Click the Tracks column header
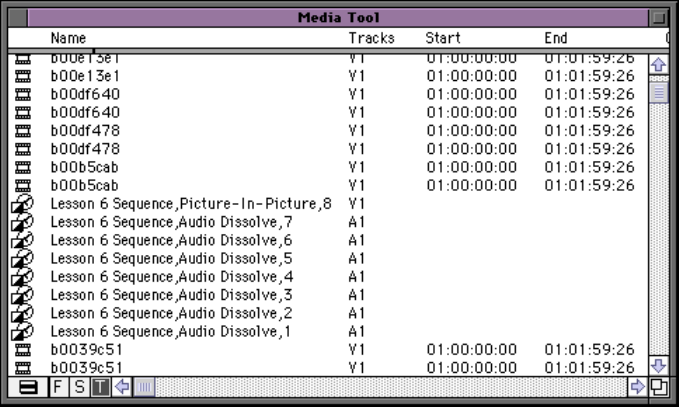Viewport: 679px width, 407px height. [x=371, y=38]
